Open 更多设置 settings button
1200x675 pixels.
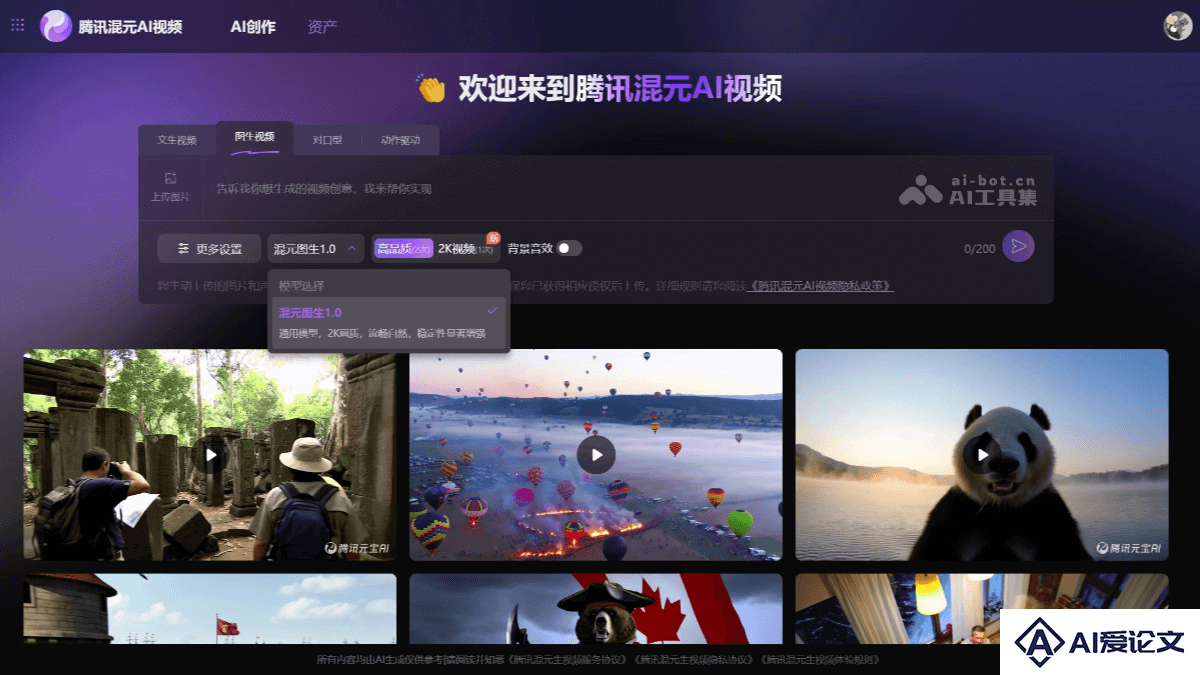[x=209, y=248]
